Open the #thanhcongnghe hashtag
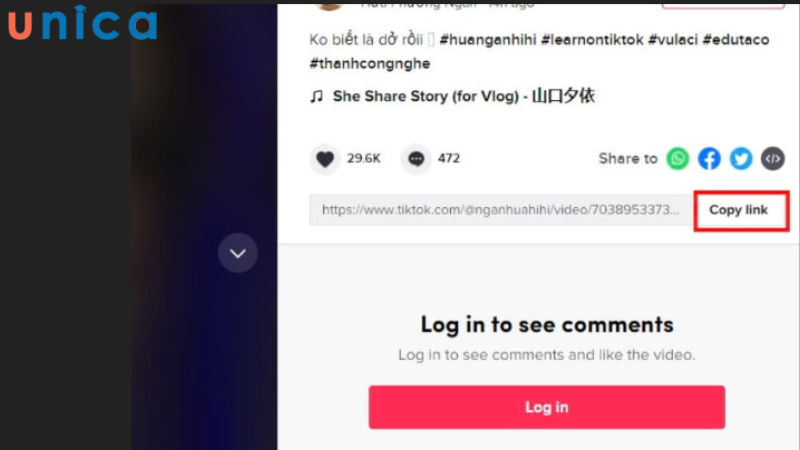This screenshot has height=450, width=800. tap(370, 64)
